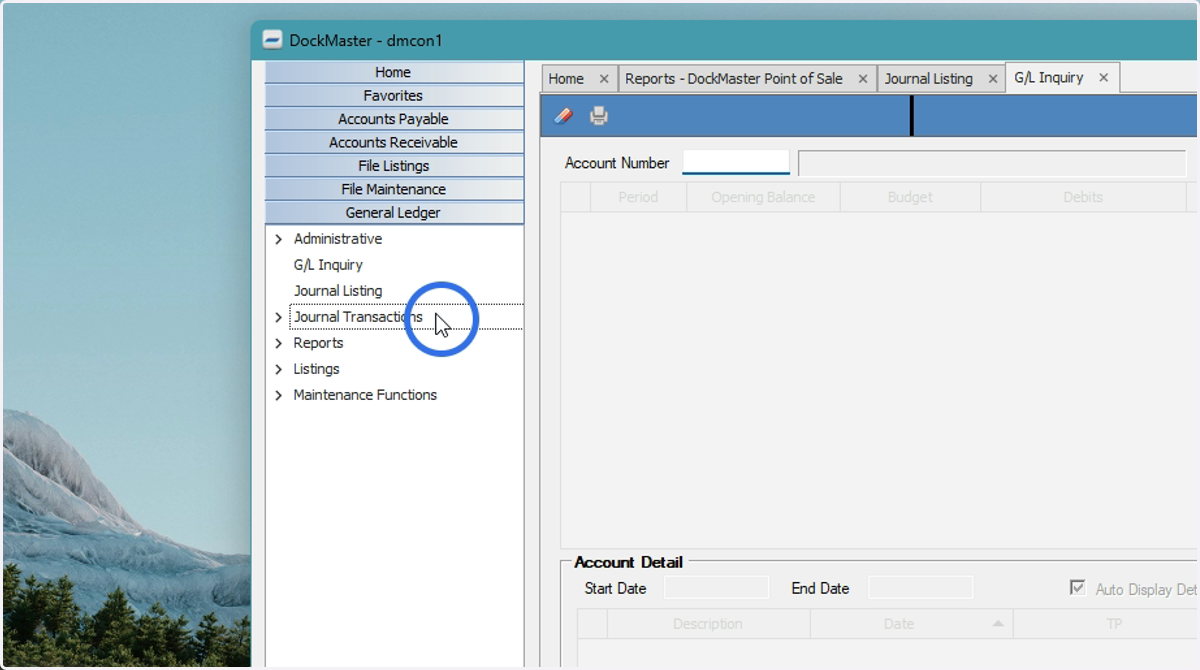The image size is (1200, 670).
Task: Sort by the Description column header
Action: coord(708,624)
